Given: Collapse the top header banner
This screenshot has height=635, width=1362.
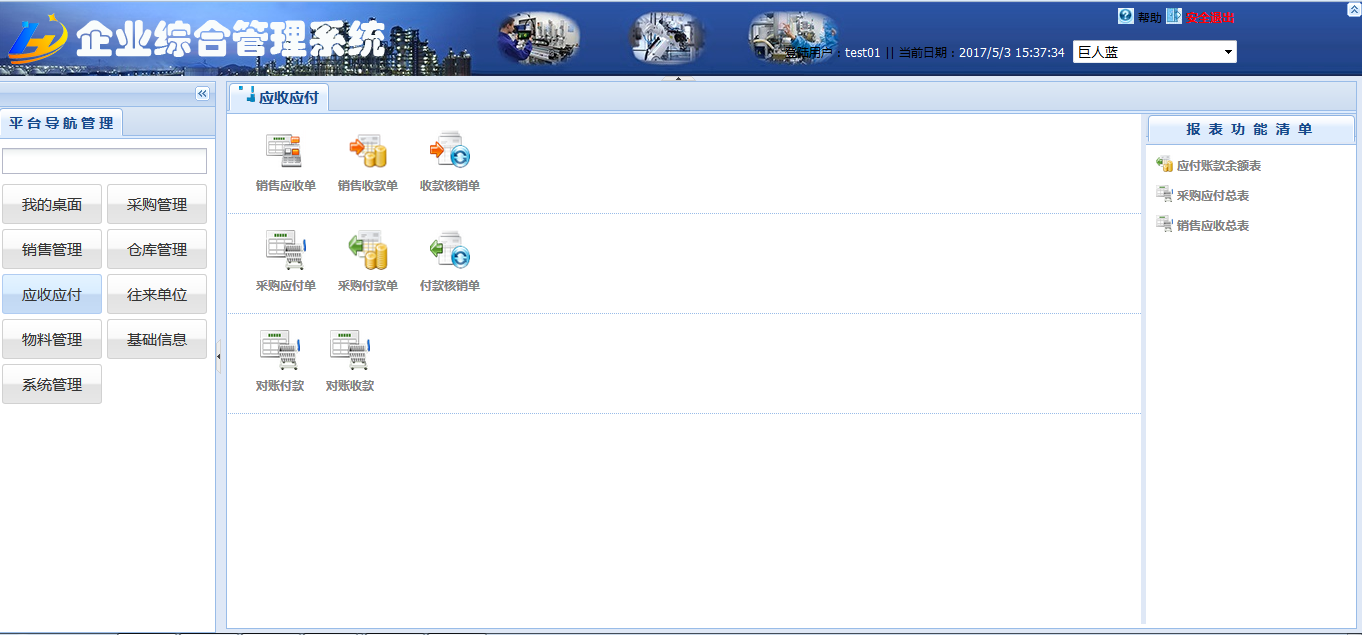Looking at the screenshot, I should tap(1354, 8).
